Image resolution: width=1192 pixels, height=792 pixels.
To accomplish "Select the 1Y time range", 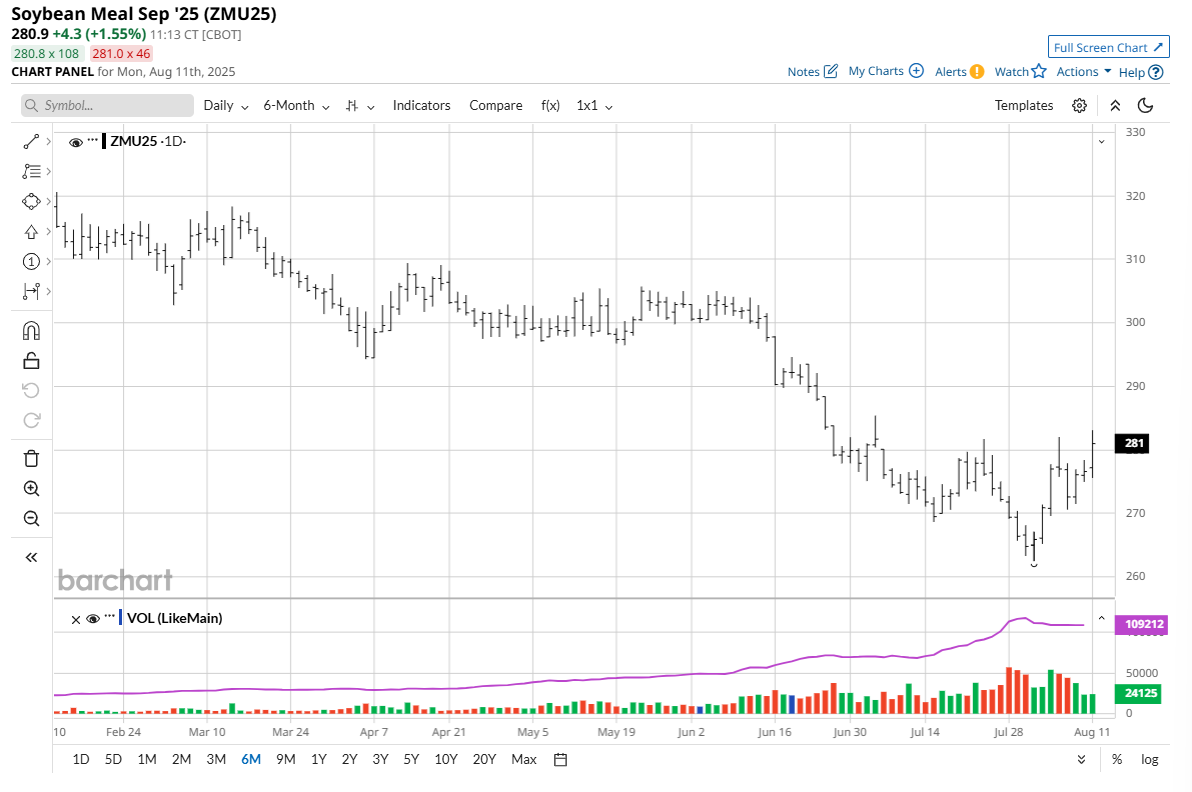I will click(x=319, y=759).
